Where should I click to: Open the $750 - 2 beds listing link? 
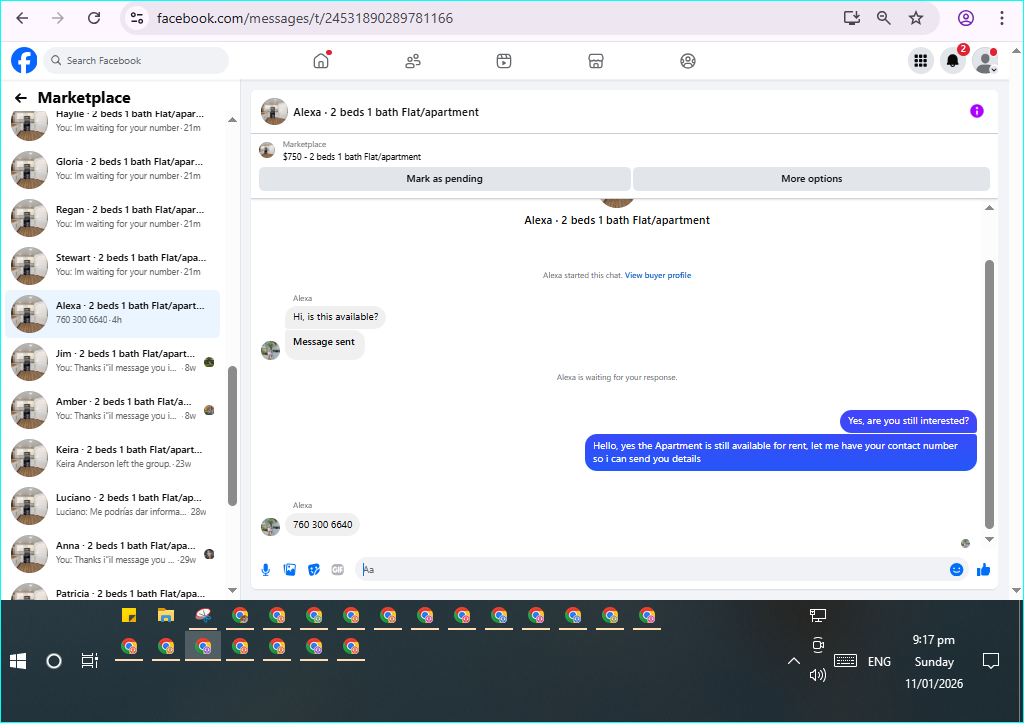tap(351, 157)
